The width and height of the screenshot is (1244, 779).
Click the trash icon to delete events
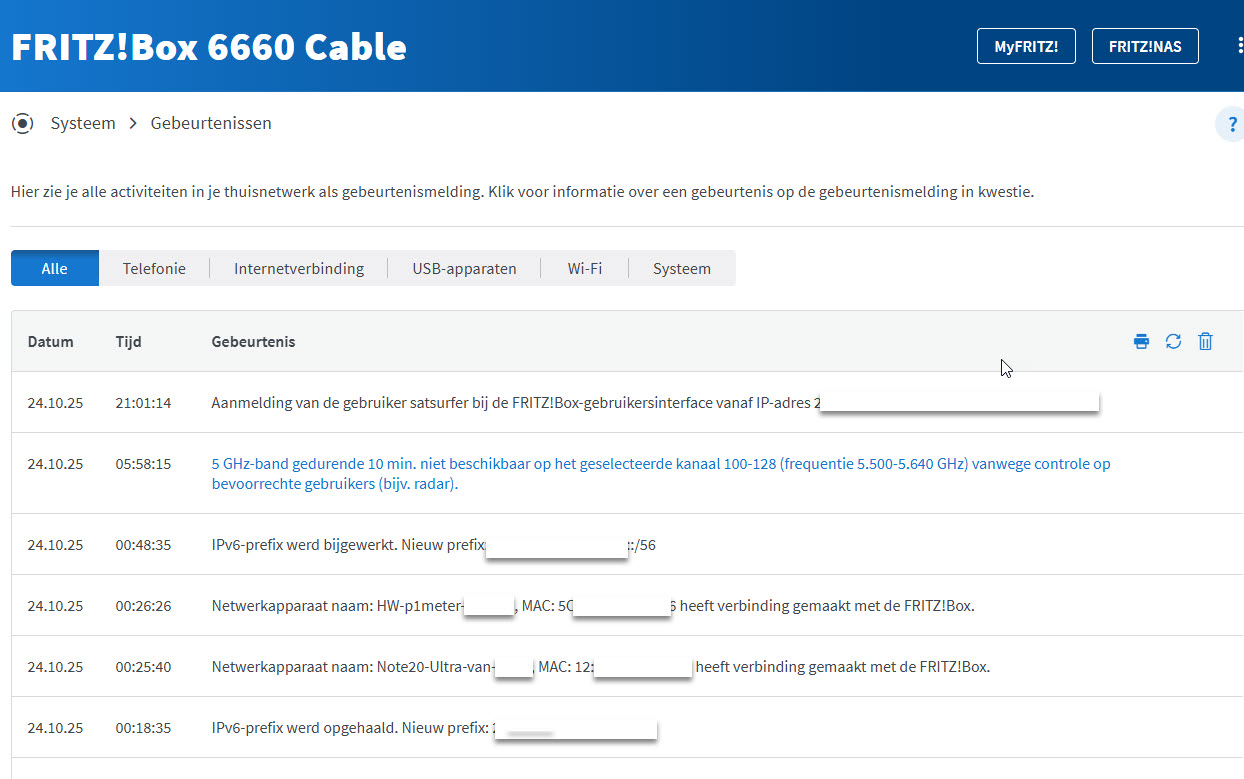point(1205,342)
